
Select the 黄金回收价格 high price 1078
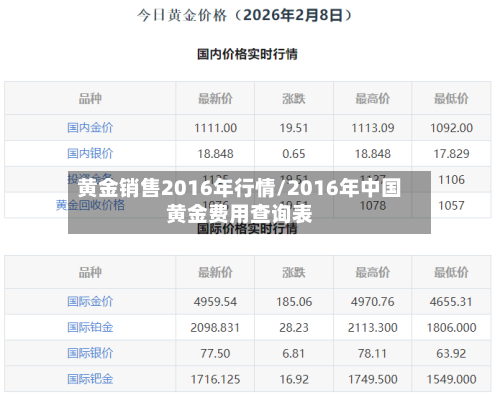(373, 206)
